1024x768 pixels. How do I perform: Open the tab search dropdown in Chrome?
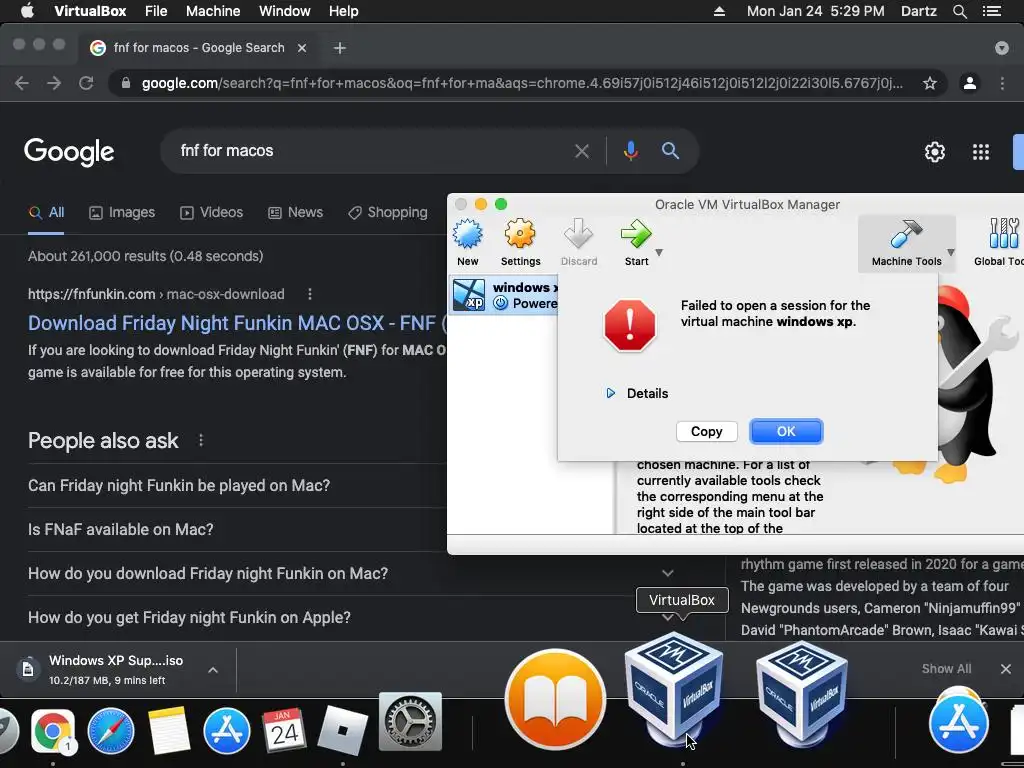click(x=1002, y=48)
